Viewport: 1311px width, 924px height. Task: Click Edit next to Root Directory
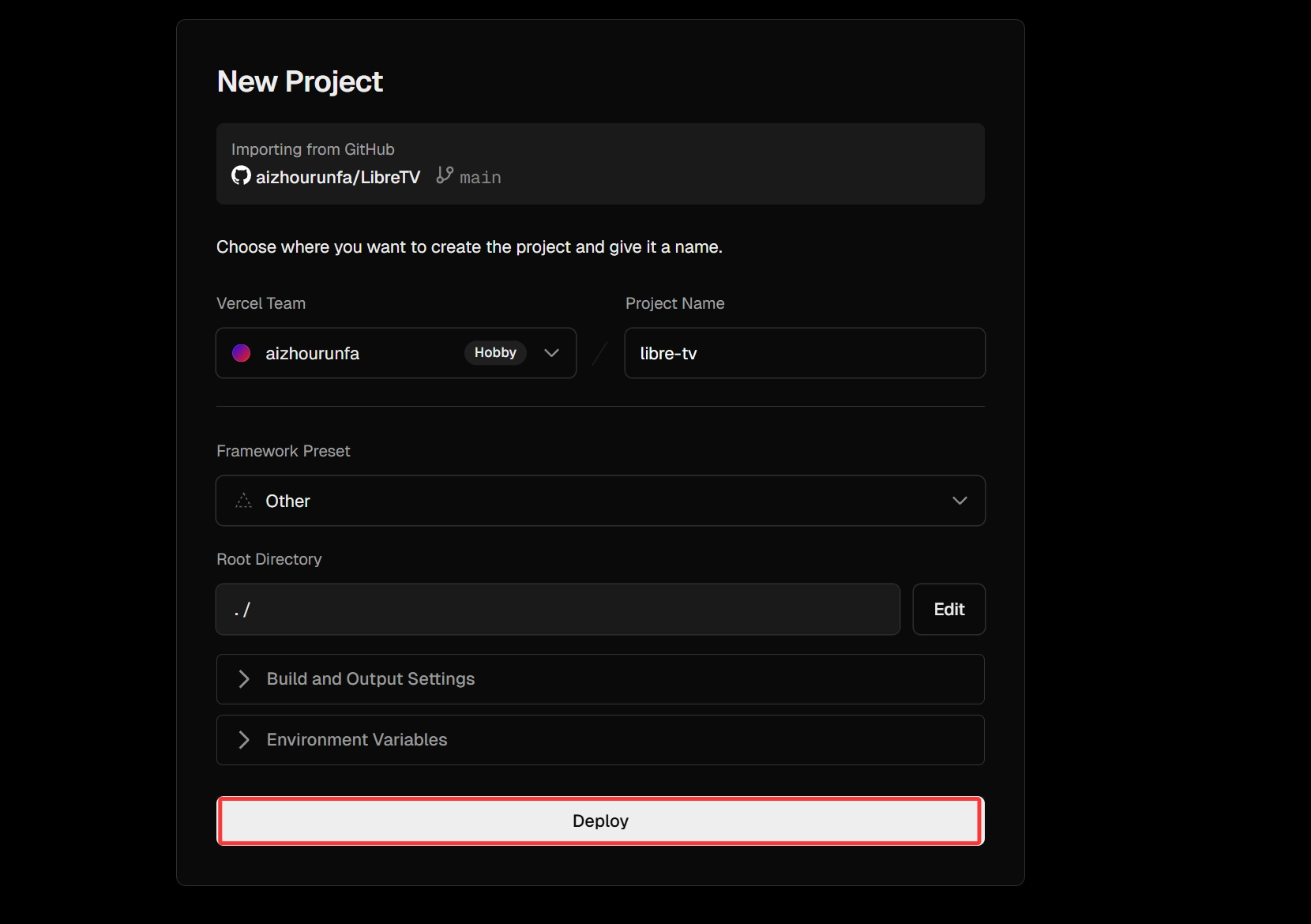949,609
